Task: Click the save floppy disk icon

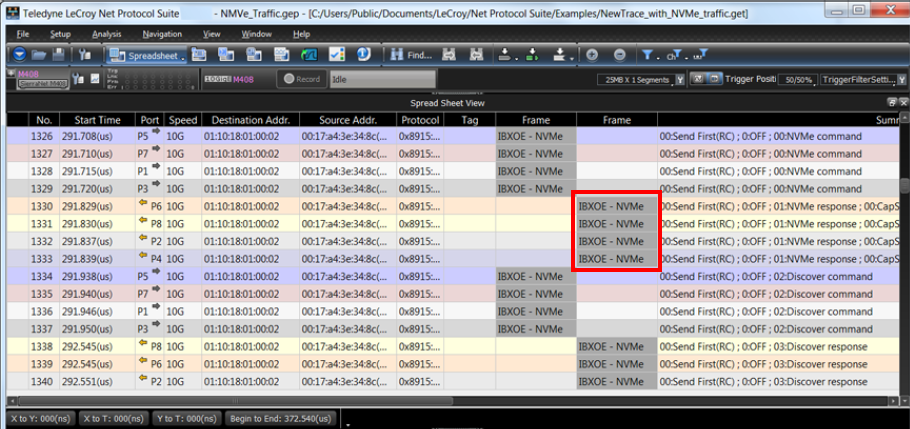Action: 58,55
